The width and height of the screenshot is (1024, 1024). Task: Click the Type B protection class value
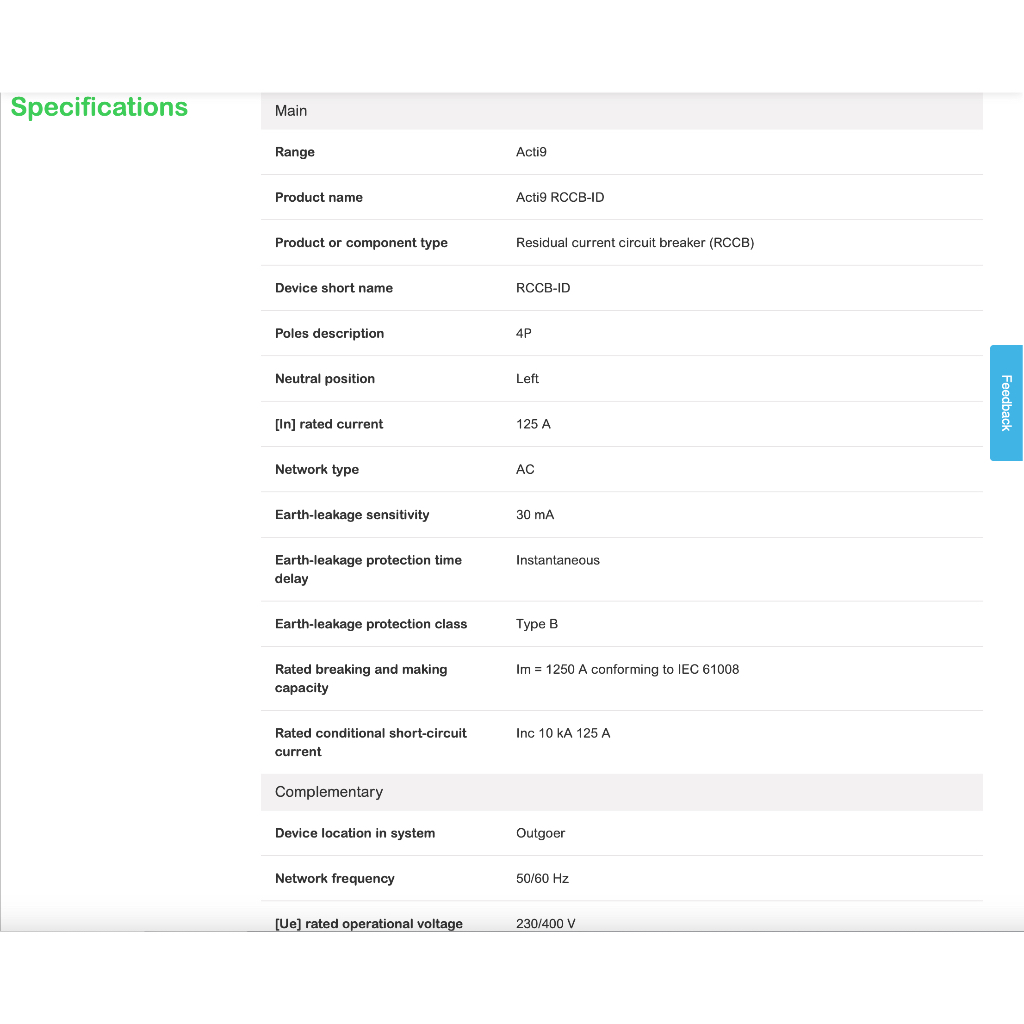[537, 624]
